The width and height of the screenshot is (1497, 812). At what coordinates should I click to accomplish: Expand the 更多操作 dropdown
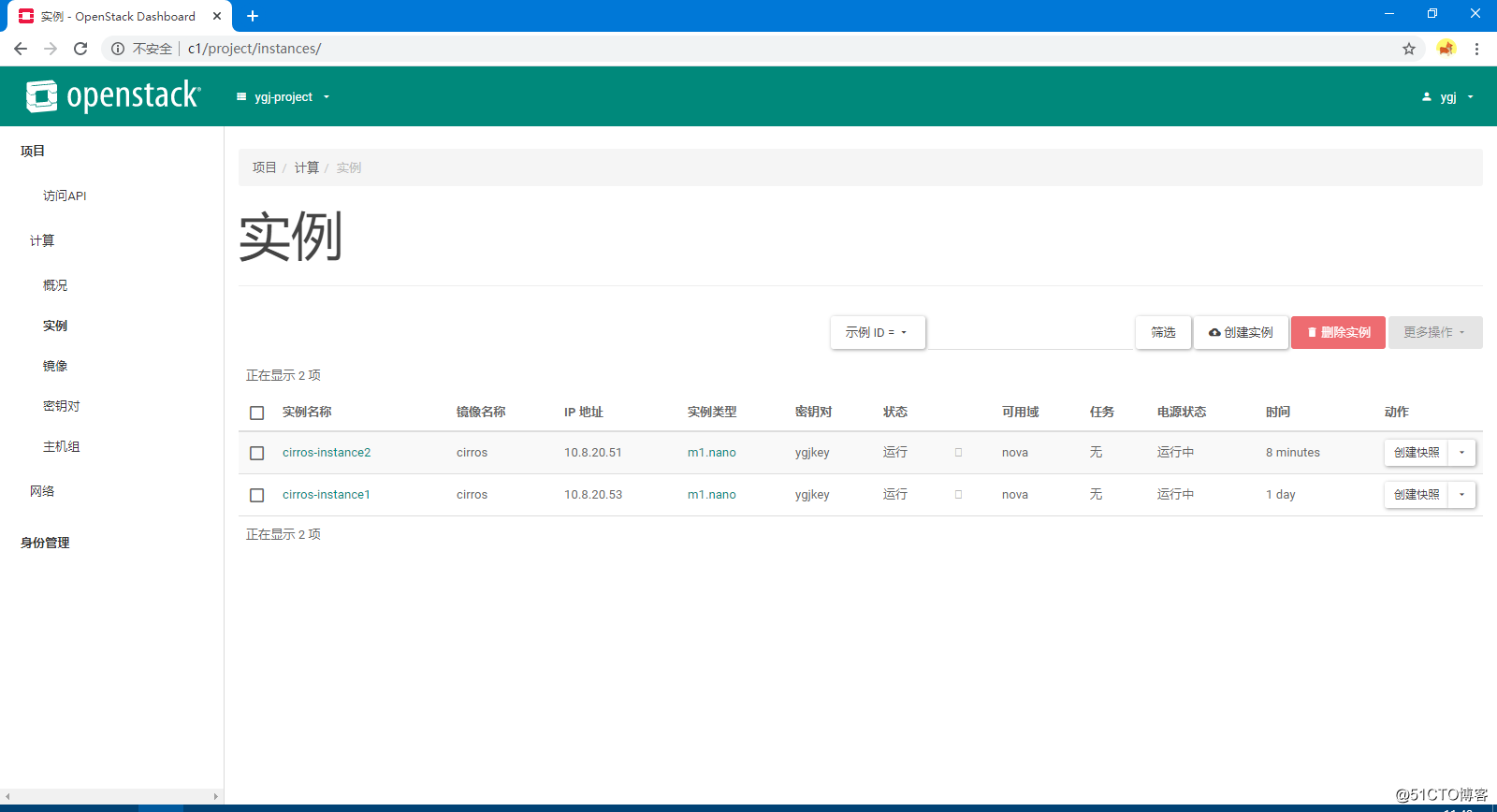[x=1435, y=332]
